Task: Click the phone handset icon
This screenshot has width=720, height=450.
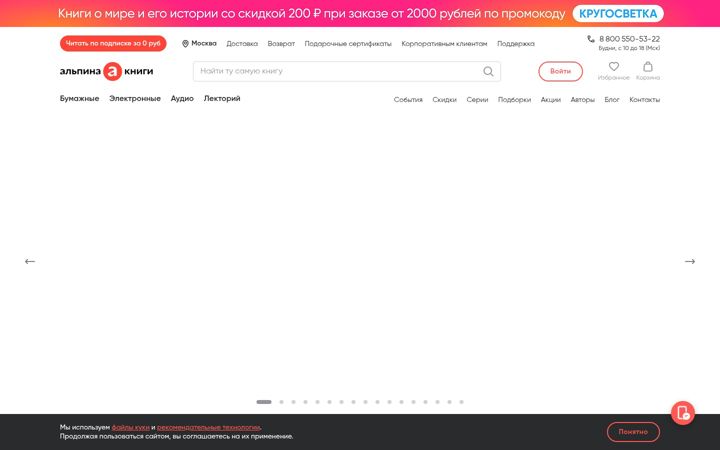Action: coord(591,39)
